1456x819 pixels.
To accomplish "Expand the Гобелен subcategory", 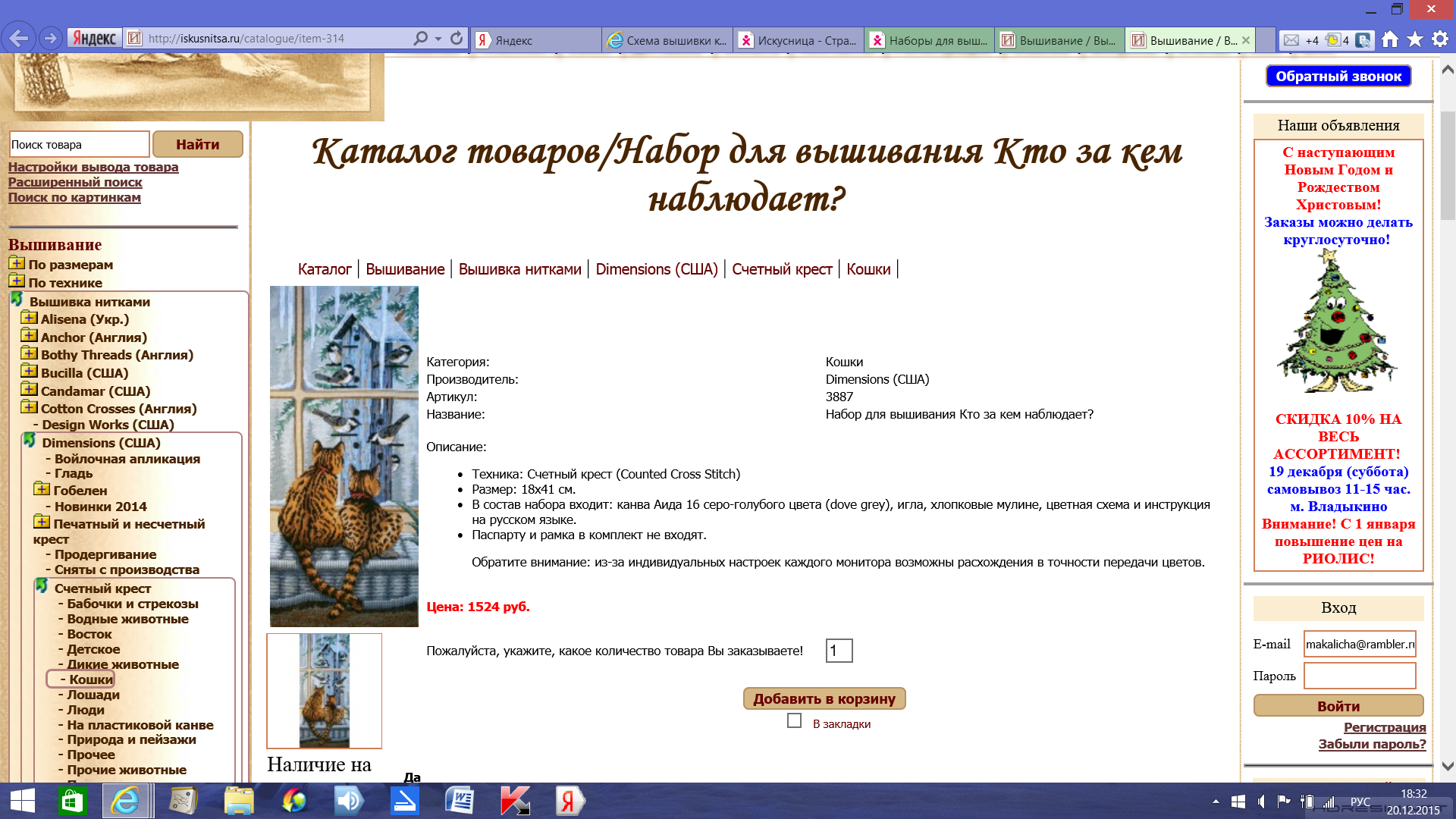I will 42,490.
